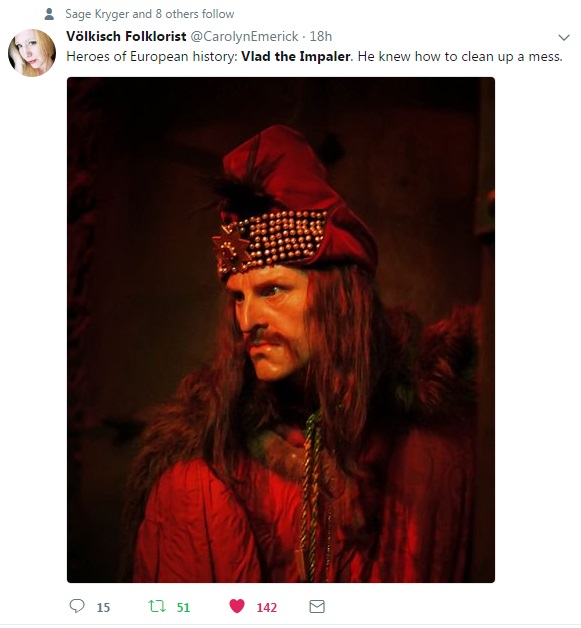Click the reply speech bubble icon
581x628 pixels.
(77, 606)
